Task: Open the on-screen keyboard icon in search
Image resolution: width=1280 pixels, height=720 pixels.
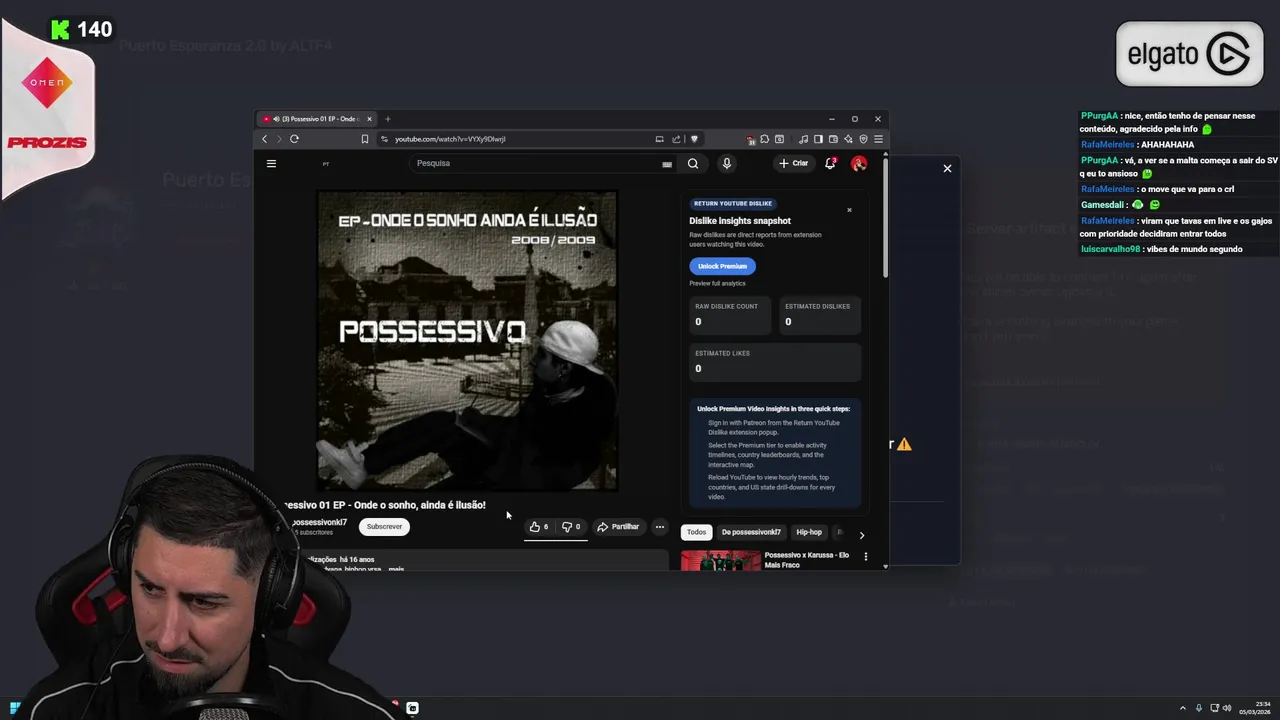Action: 667,163
